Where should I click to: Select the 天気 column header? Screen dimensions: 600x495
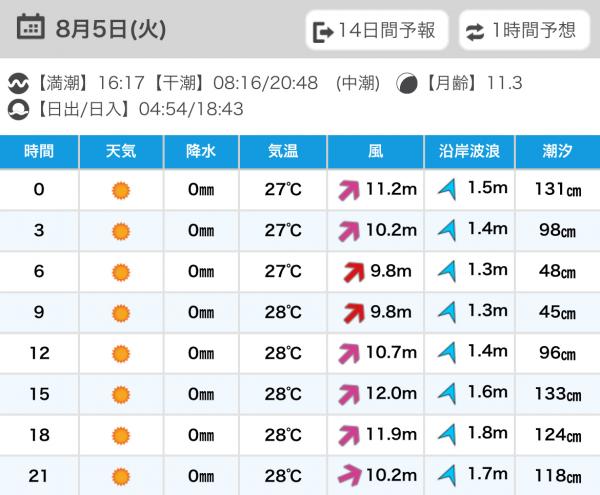pyautogui.click(x=121, y=151)
